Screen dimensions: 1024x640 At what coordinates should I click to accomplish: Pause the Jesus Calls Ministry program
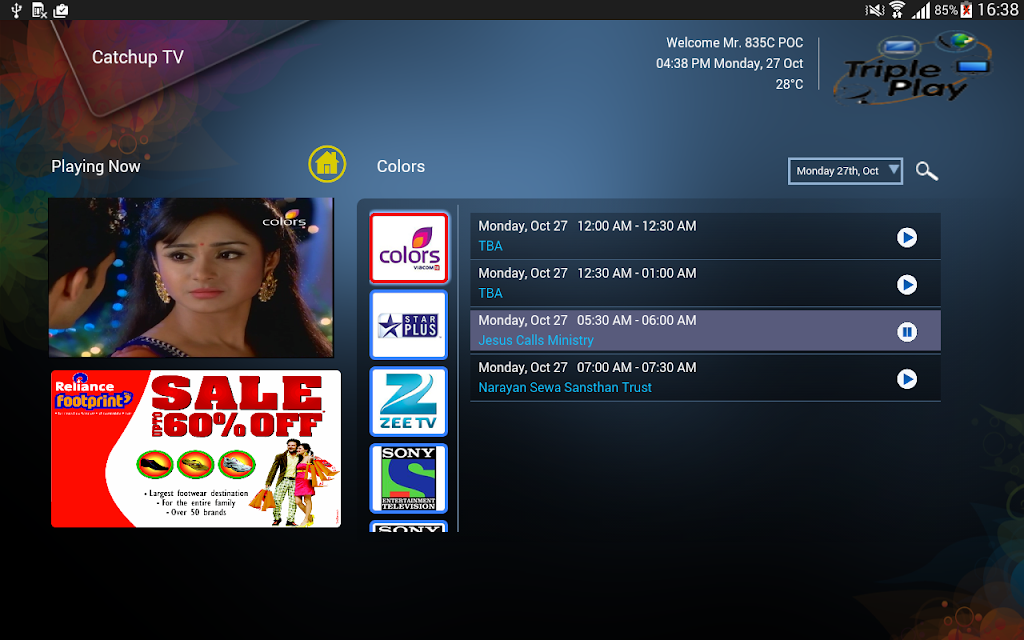[x=906, y=332]
